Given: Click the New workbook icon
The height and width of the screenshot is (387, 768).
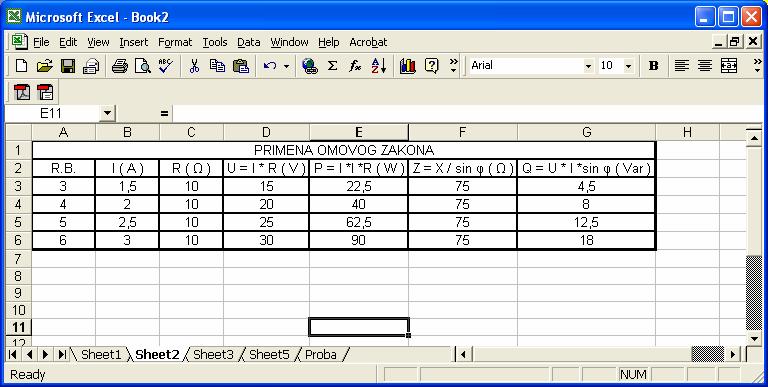Looking at the screenshot, I should pos(21,66).
